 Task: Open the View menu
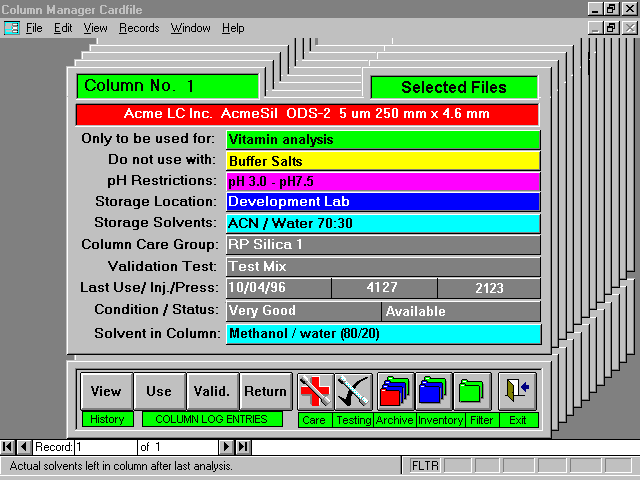(x=96, y=28)
